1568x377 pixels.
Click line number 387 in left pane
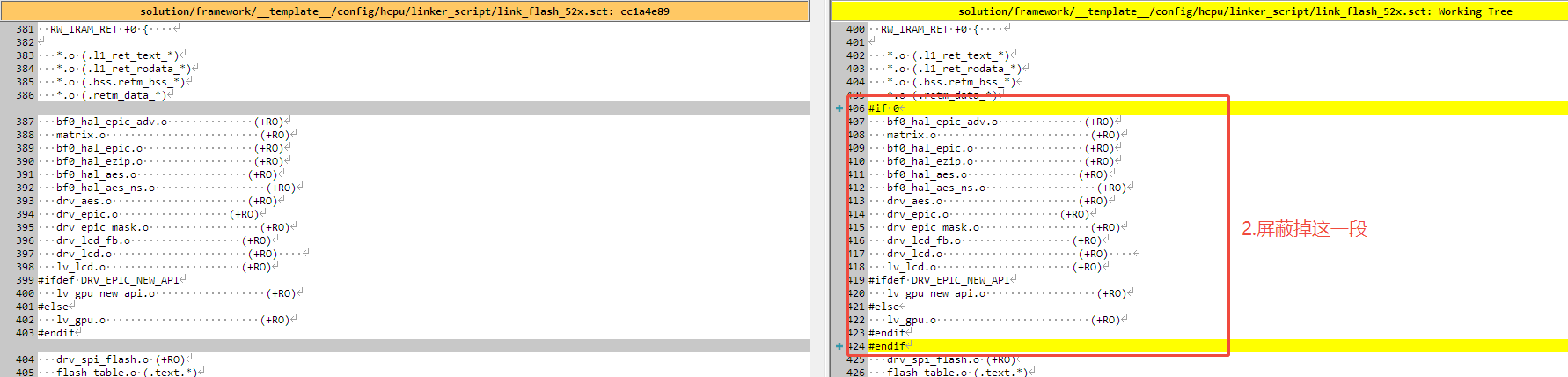click(x=25, y=122)
